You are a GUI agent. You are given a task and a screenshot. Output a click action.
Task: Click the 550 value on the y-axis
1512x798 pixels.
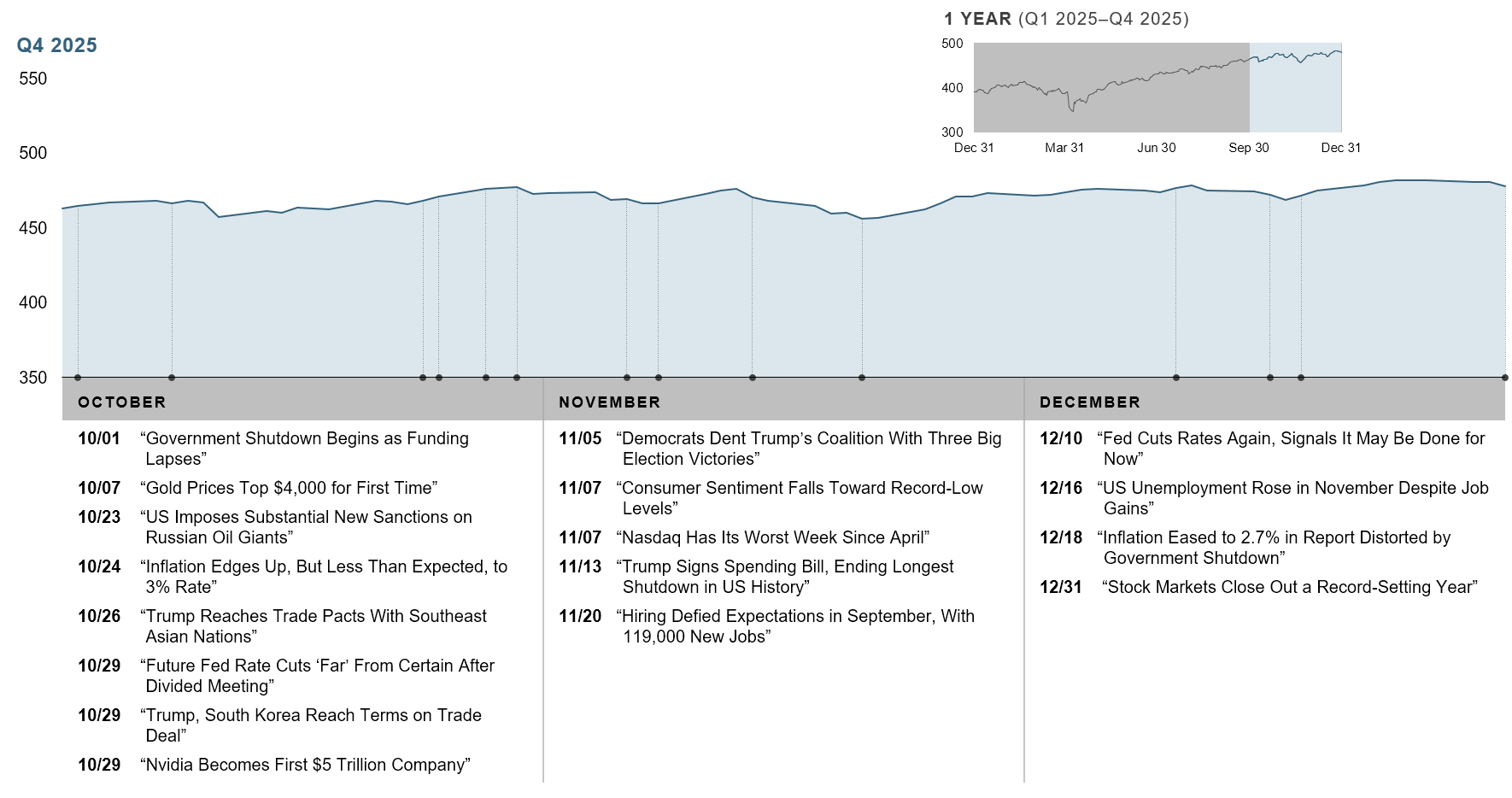tap(32, 79)
